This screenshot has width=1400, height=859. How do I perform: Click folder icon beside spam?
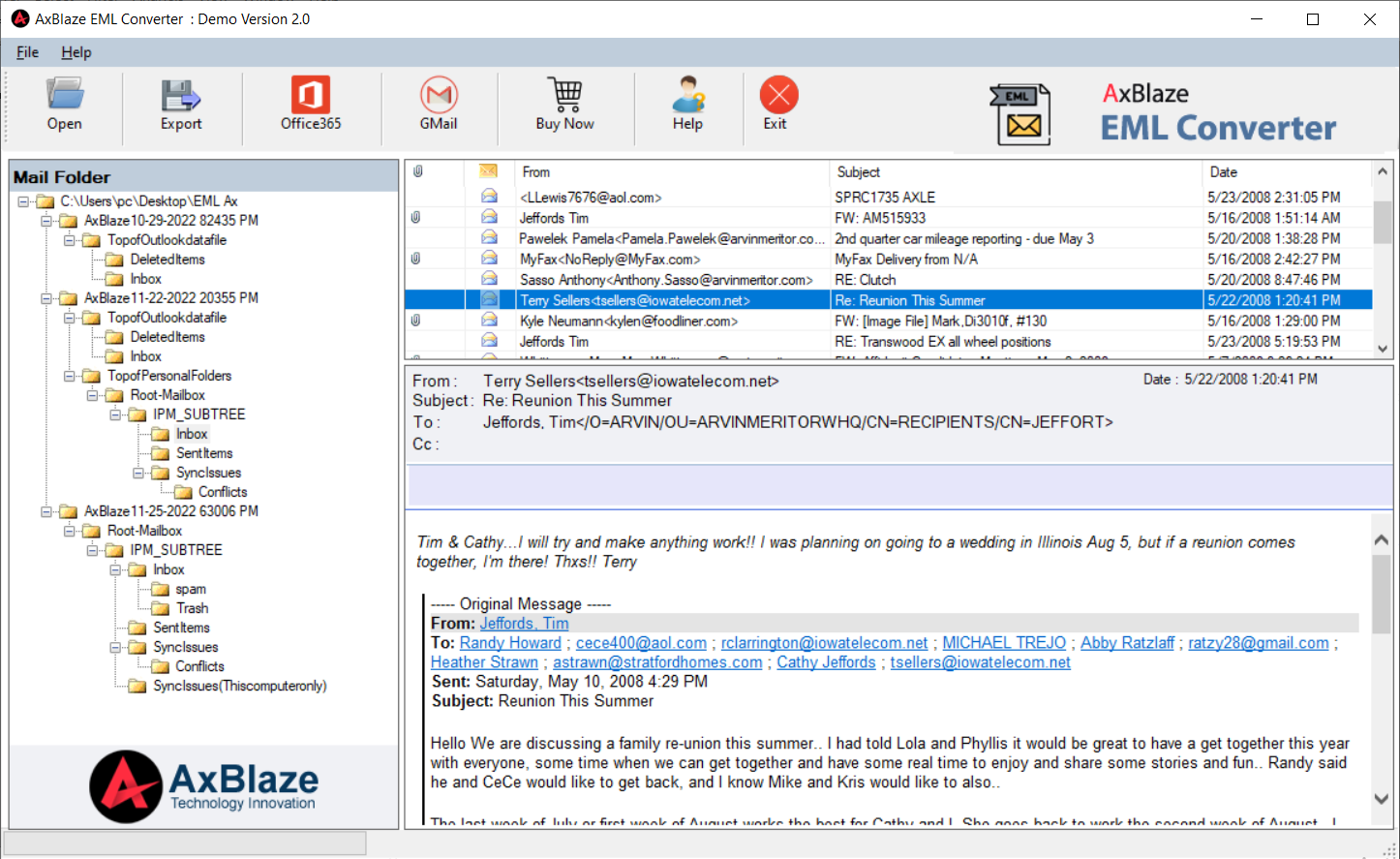click(x=160, y=589)
